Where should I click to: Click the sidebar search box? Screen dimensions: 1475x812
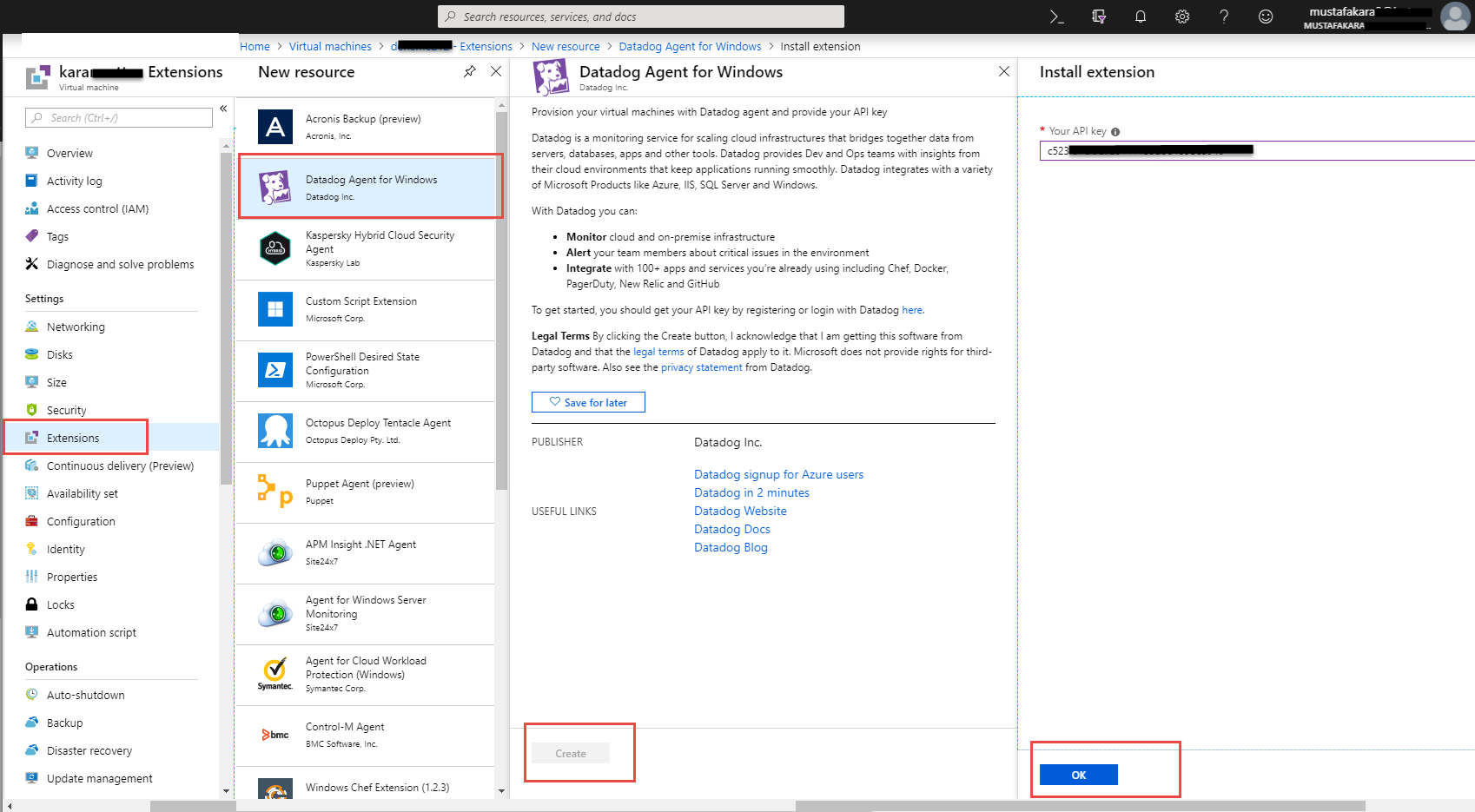pyautogui.click(x=119, y=117)
